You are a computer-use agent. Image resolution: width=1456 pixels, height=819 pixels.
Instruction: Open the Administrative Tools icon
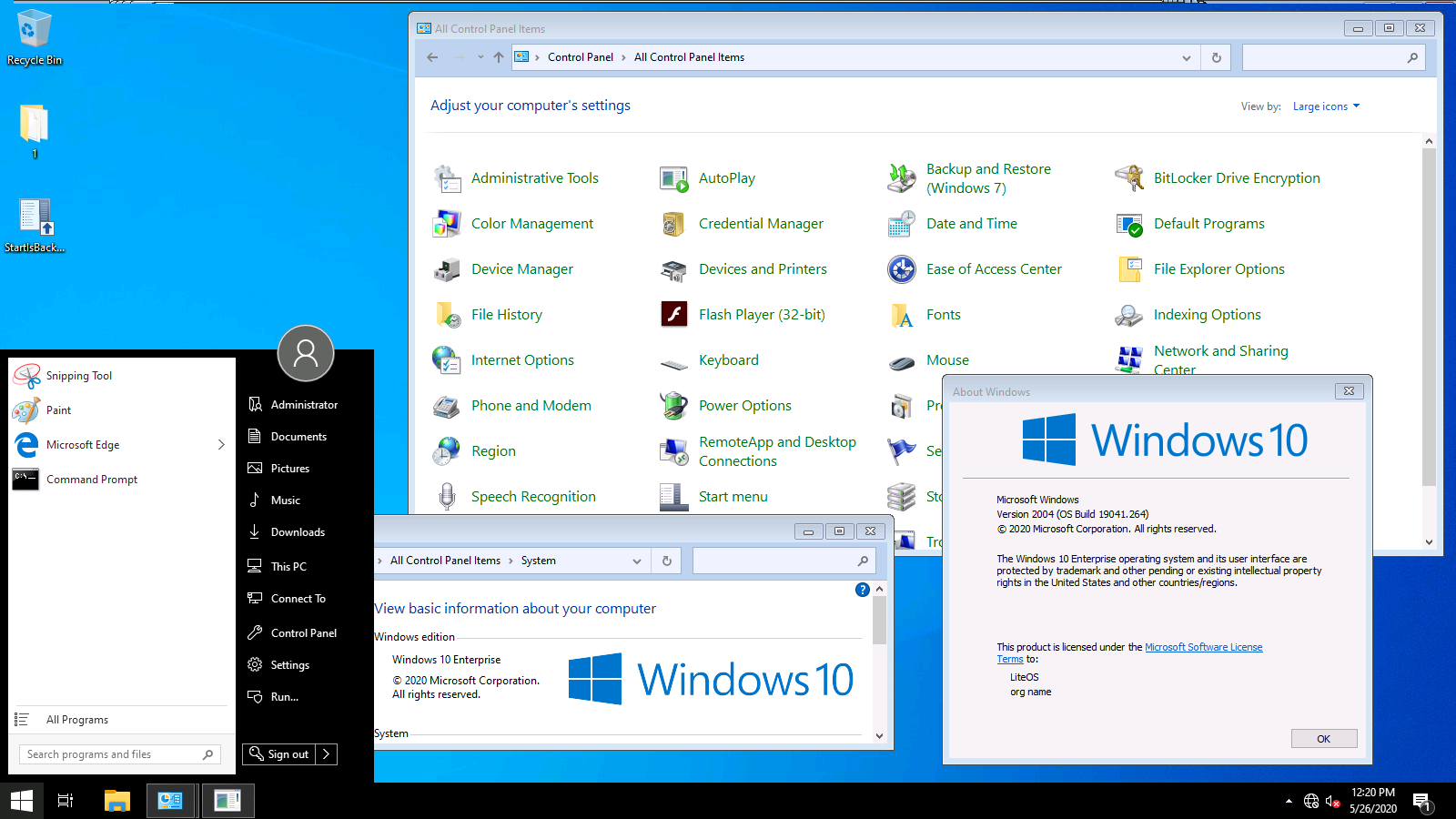[x=447, y=178]
